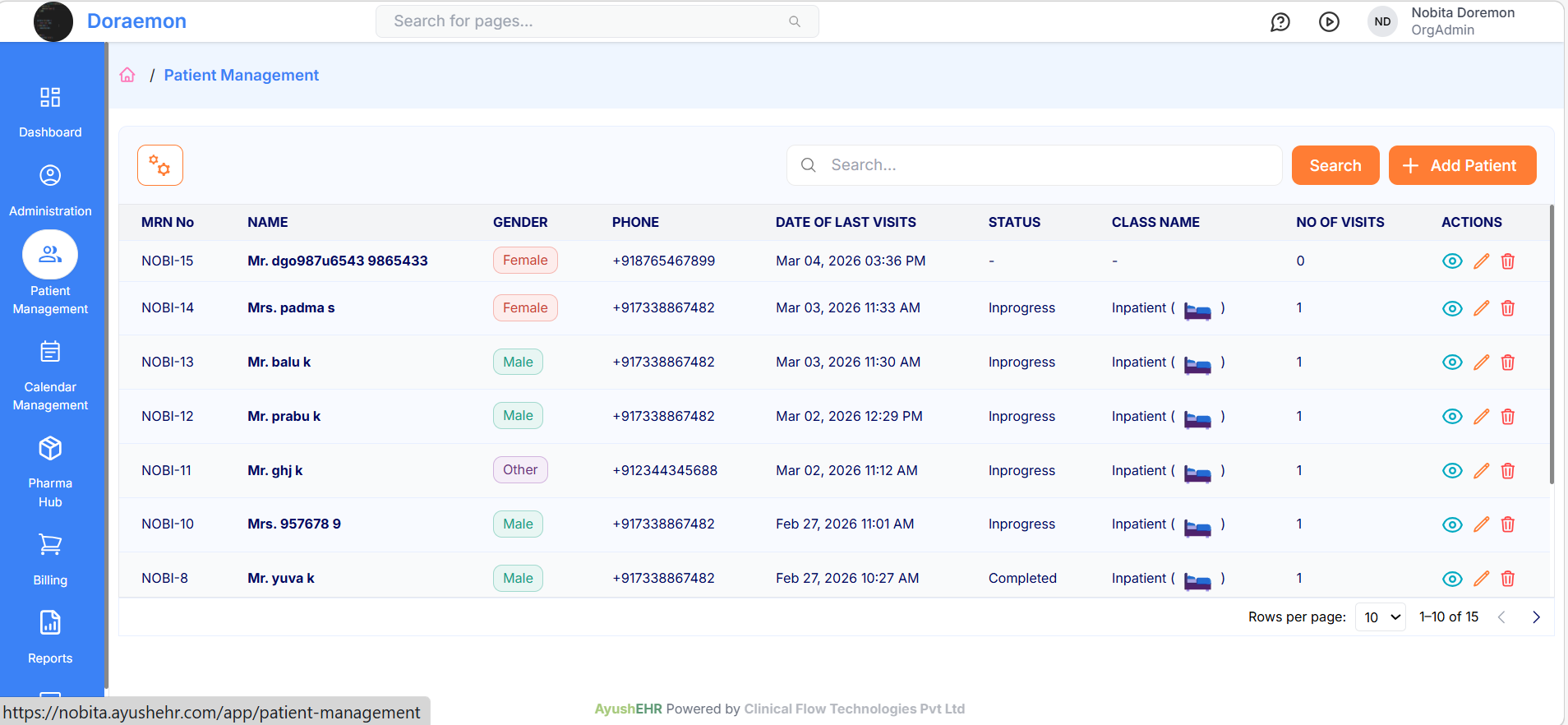This screenshot has width=1568, height=725.
Task: Open the chat support icon
Action: [1280, 22]
